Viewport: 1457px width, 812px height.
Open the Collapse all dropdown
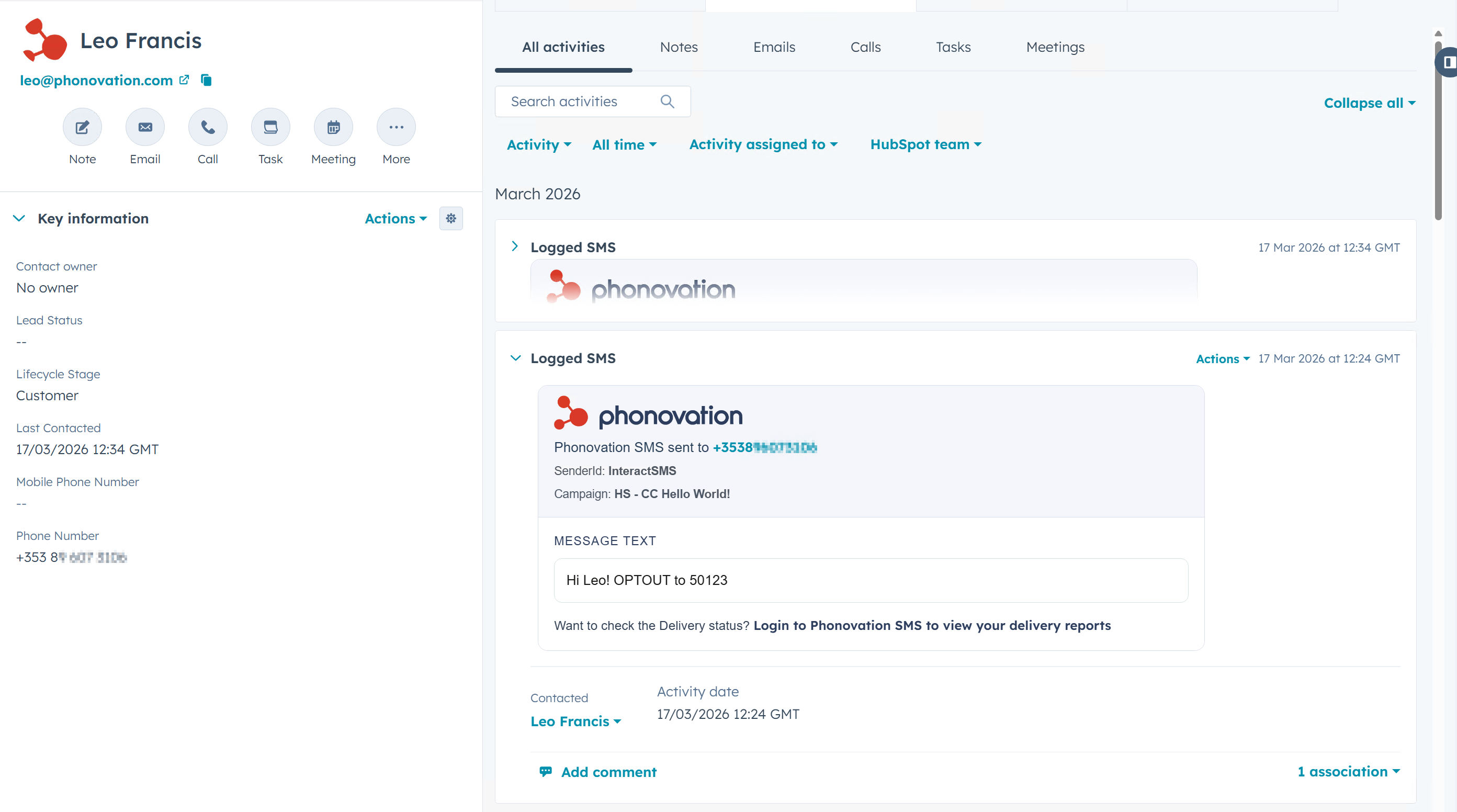[x=1369, y=103]
